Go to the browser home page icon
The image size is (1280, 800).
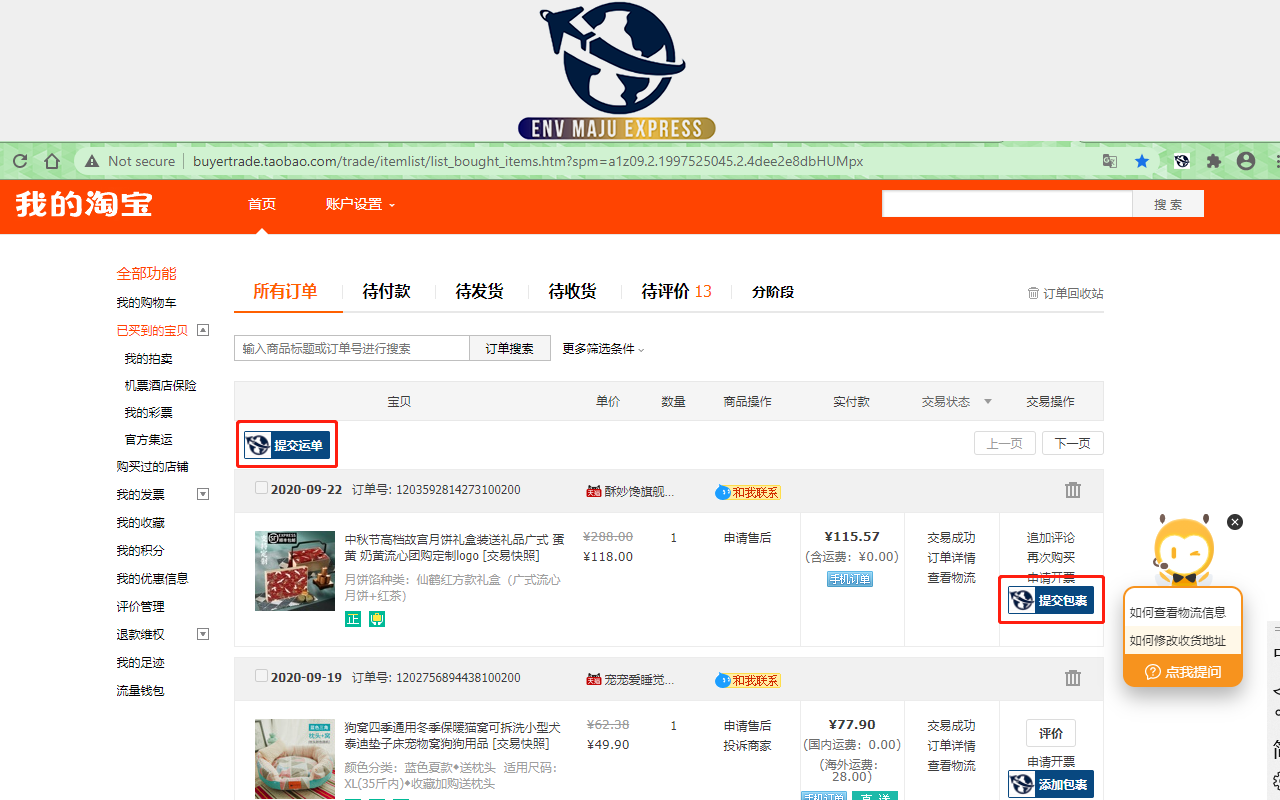[52, 161]
